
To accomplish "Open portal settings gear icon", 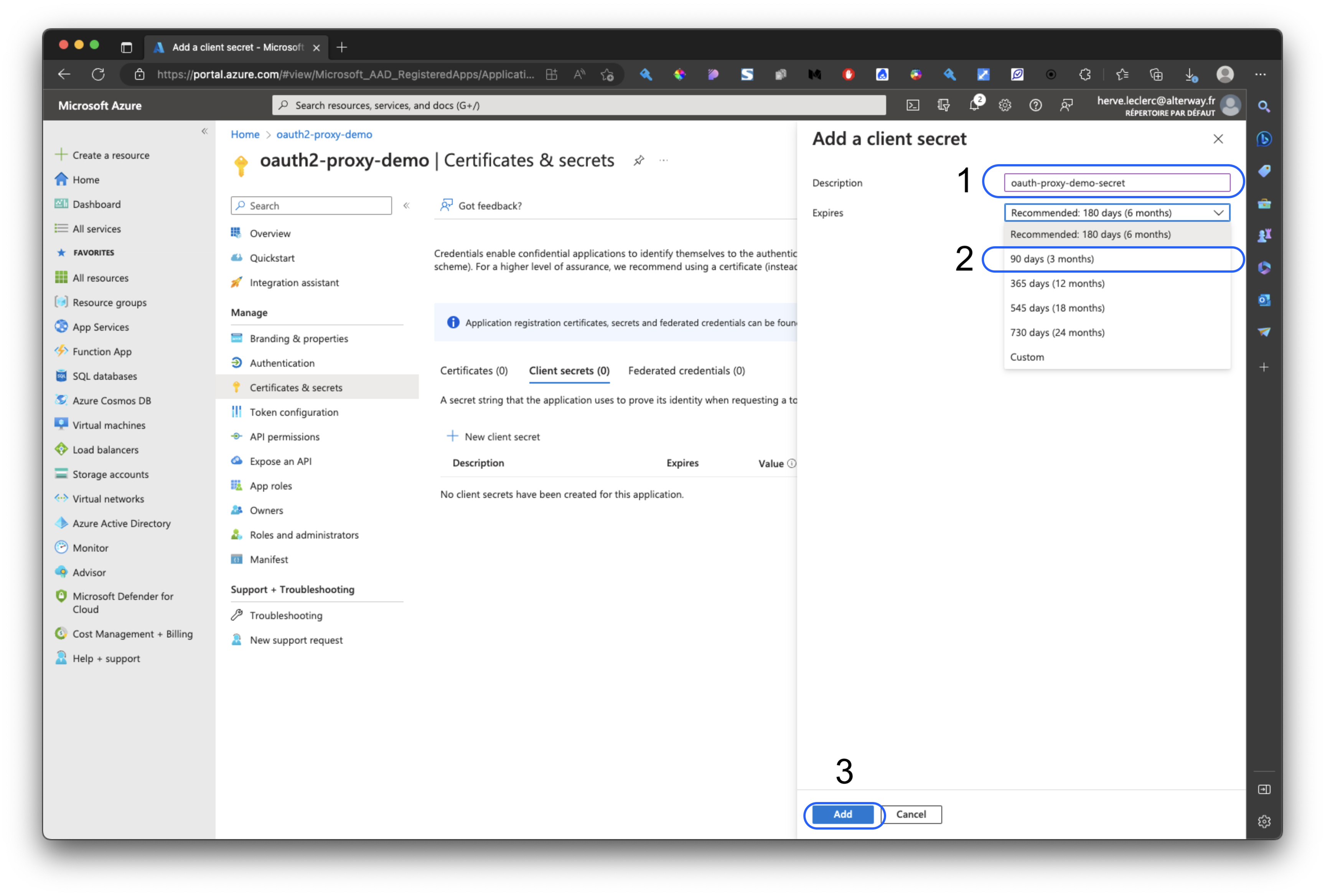I will point(1005,105).
